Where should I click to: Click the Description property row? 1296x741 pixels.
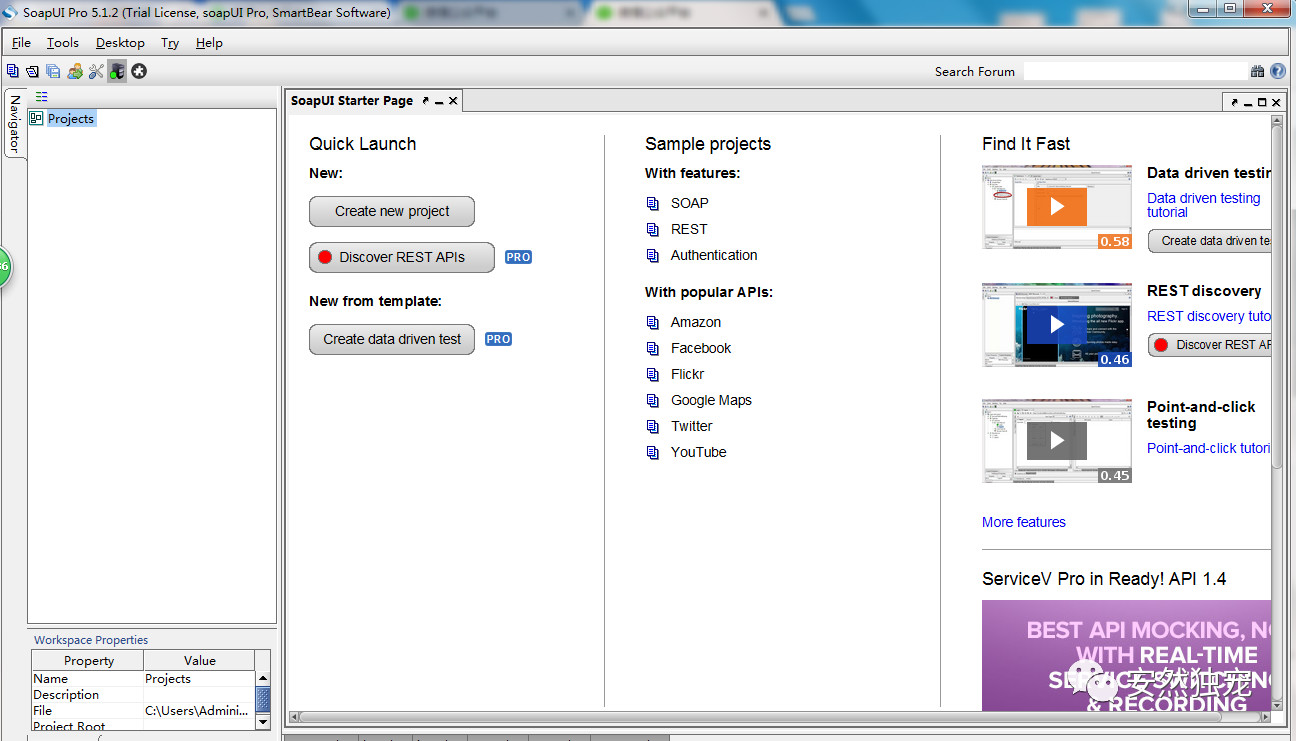click(143, 694)
